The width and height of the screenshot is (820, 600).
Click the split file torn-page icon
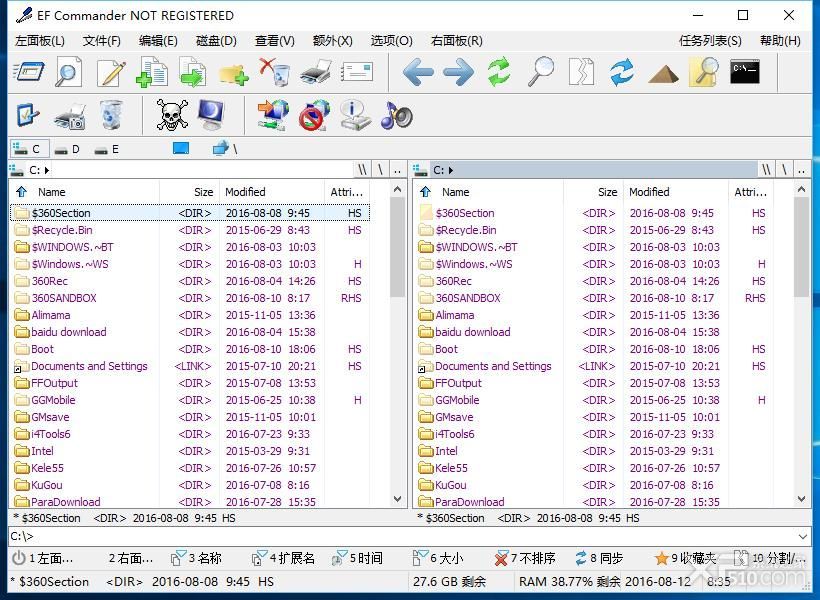tap(581, 72)
